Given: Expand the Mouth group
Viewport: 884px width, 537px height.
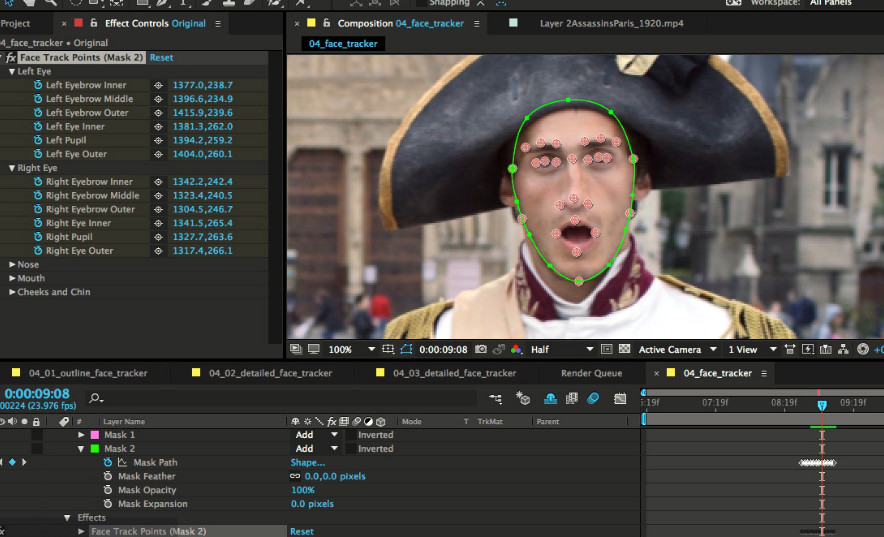Looking at the screenshot, I should [12, 278].
